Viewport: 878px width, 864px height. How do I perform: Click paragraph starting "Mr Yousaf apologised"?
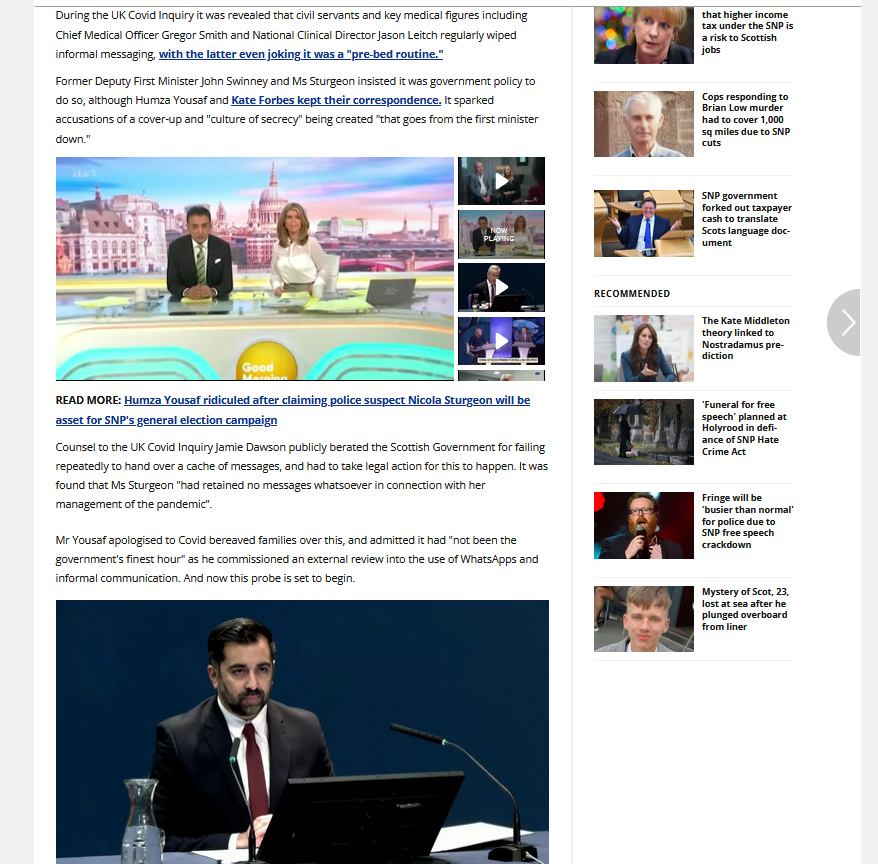coord(297,559)
